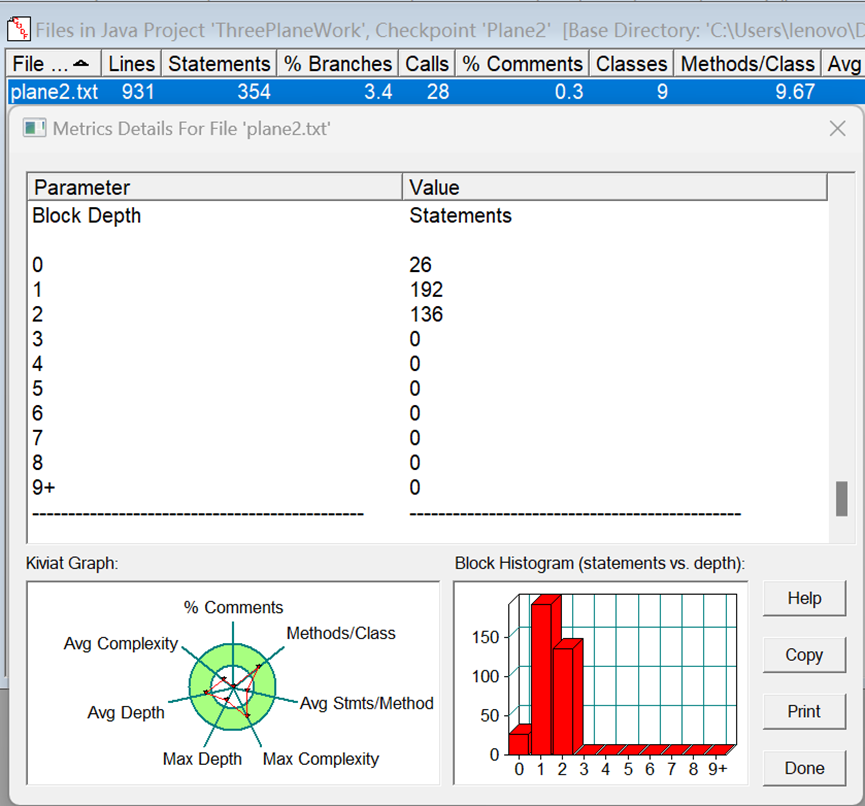The height and width of the screenshot is (806, 865).
Task: Select the value 136 for depth 2
Action: click(x=426, y=314)
